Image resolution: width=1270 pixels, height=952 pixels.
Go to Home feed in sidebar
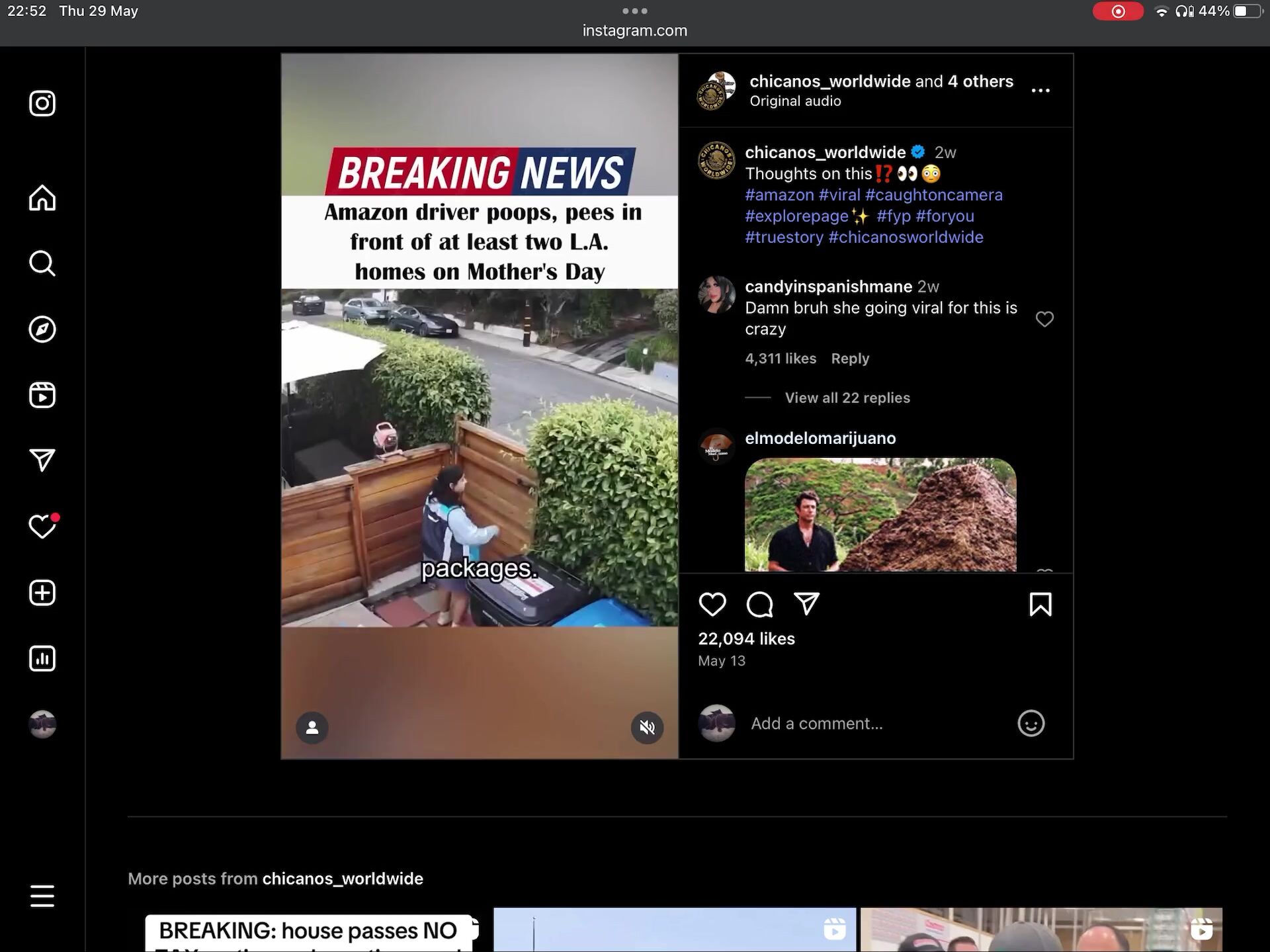tap(42, 197)
